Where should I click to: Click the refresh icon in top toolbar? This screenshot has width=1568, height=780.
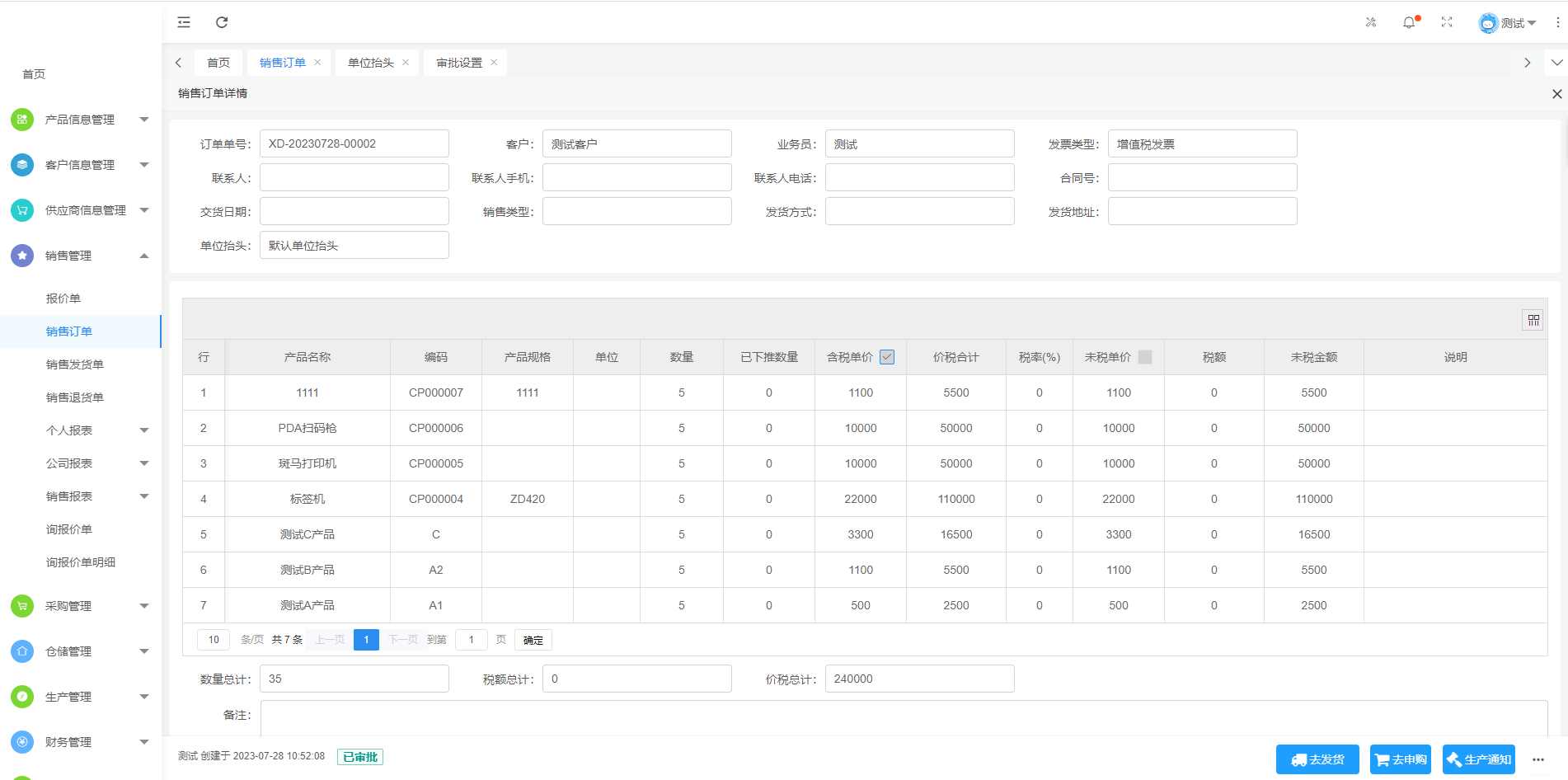222,22
